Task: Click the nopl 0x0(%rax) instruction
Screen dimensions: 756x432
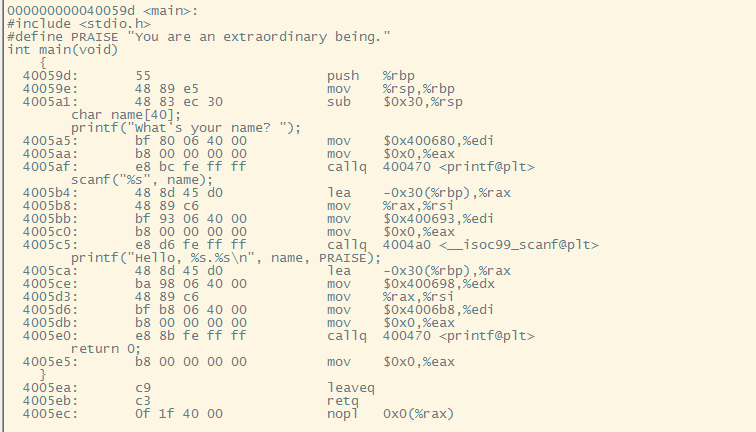Action: coord(391,414)
